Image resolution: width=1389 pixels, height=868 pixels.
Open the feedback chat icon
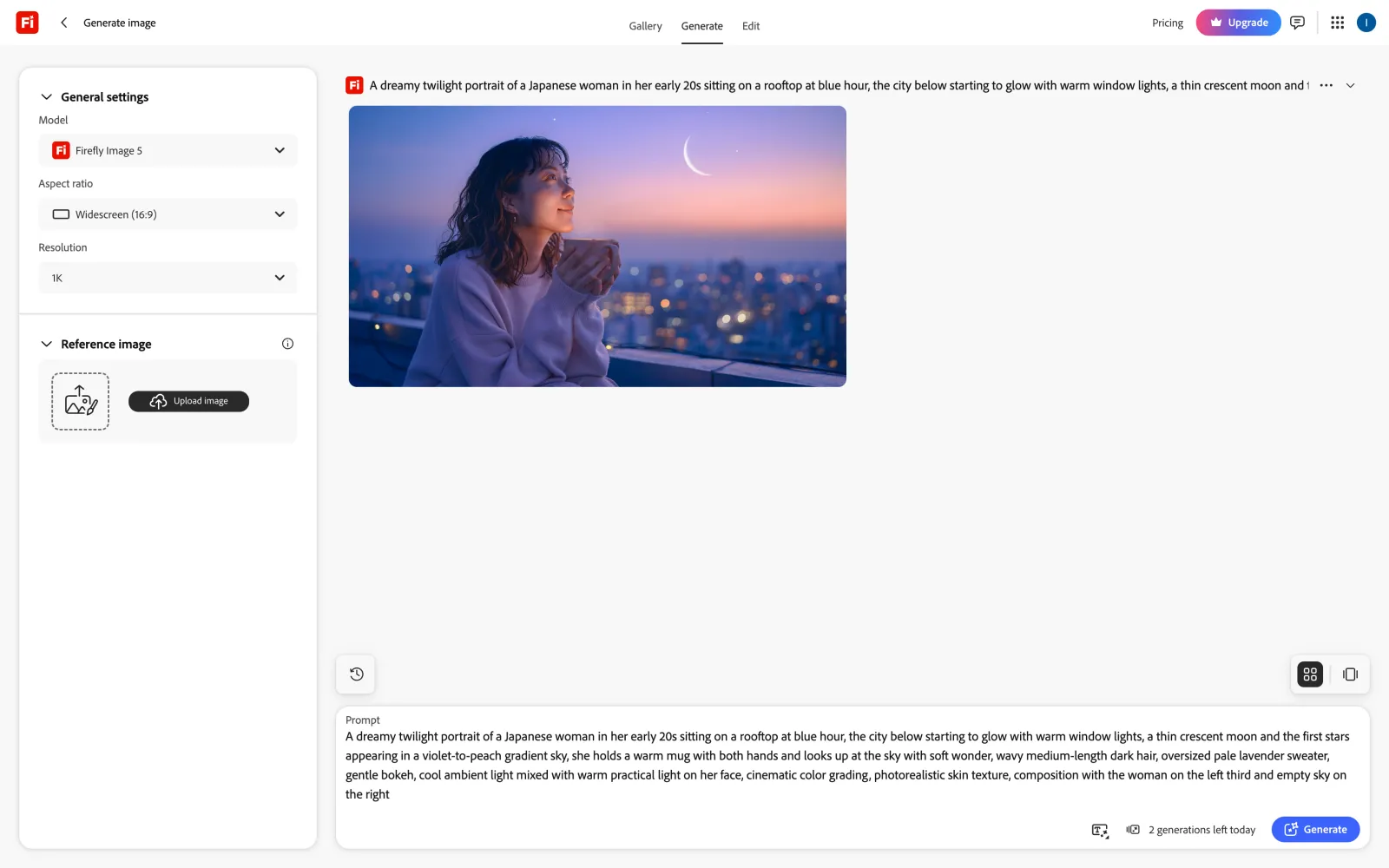pos(1297,23)
